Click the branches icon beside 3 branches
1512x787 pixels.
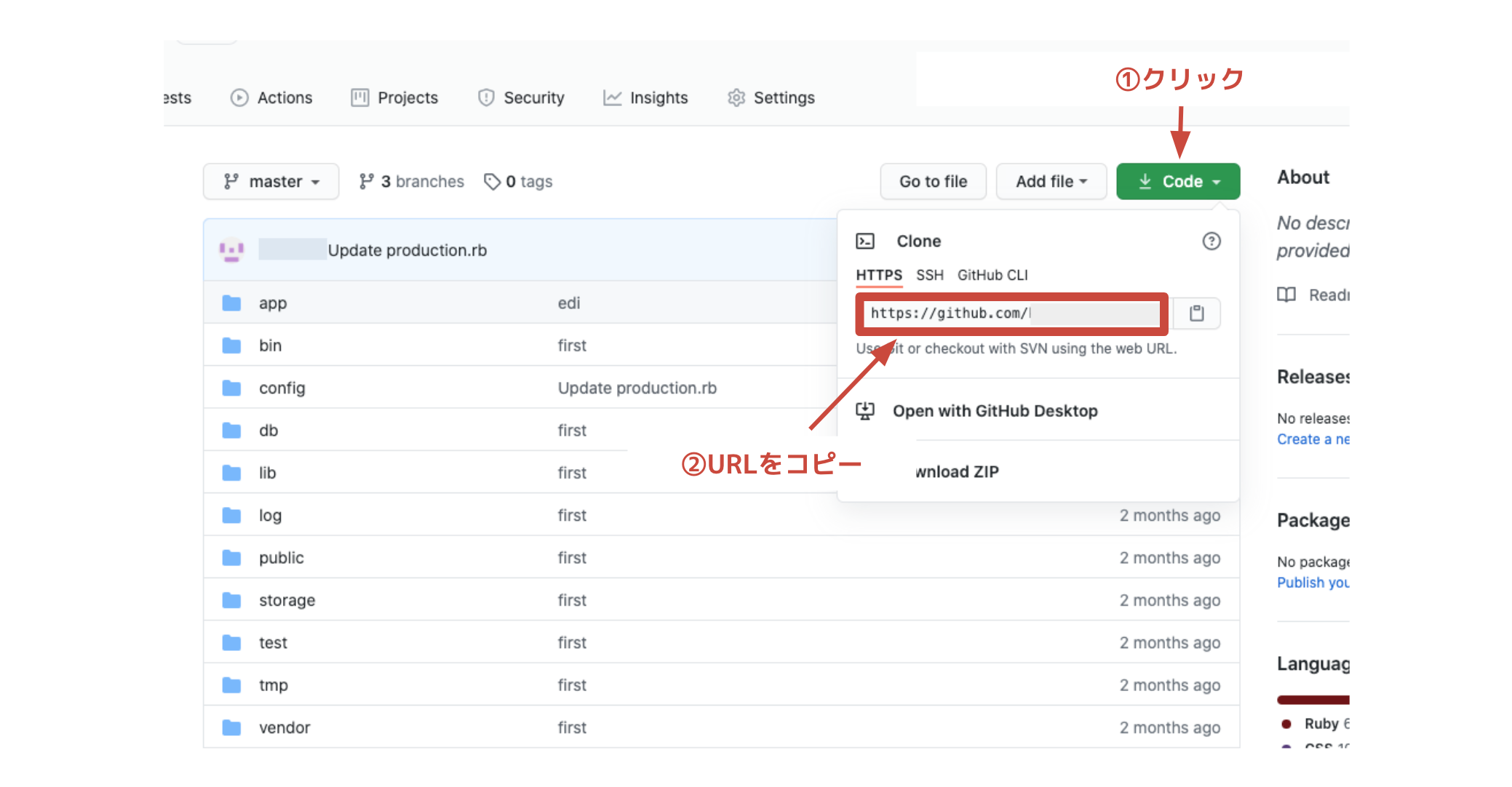366,181
